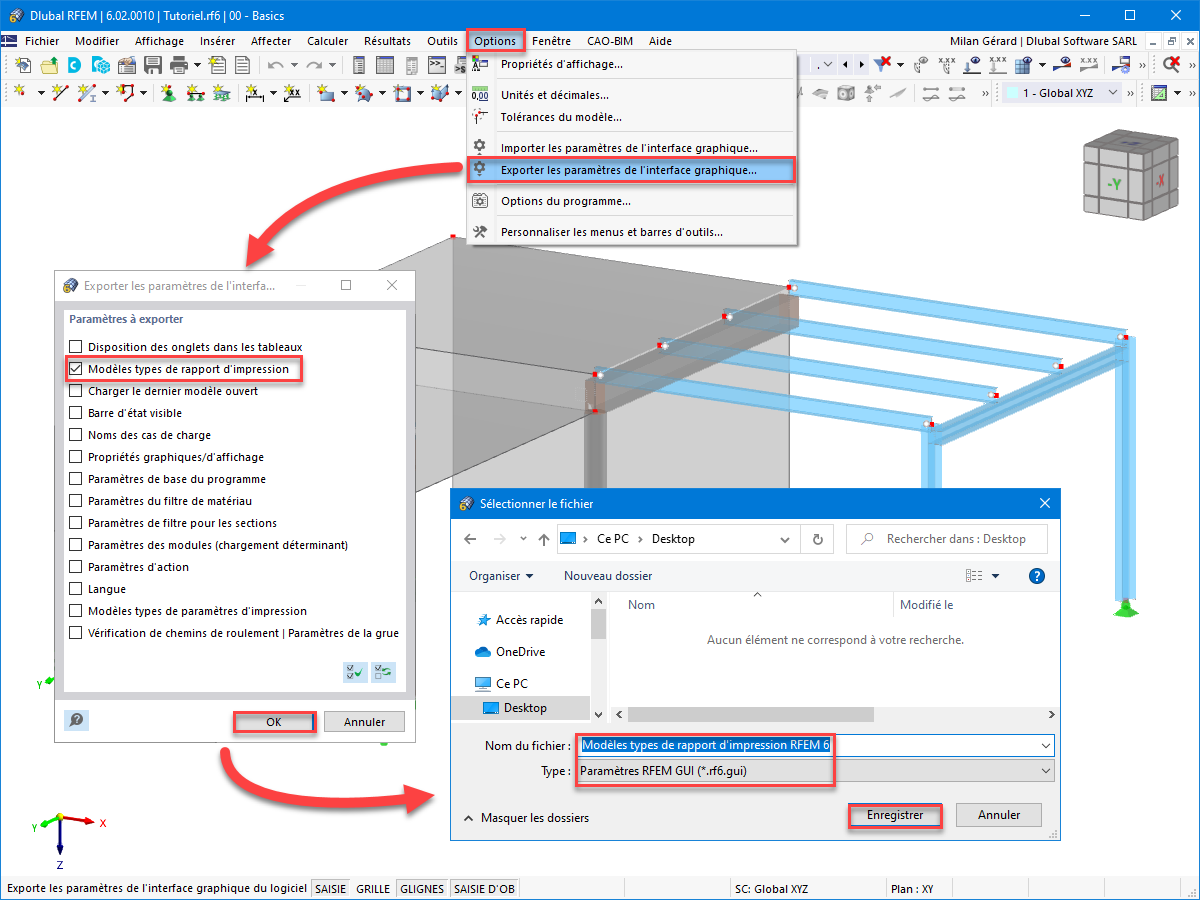Open the Options menu
The width and height of the screenshot is (1200, 900).
pyautogui.click(x=495, y=41)
